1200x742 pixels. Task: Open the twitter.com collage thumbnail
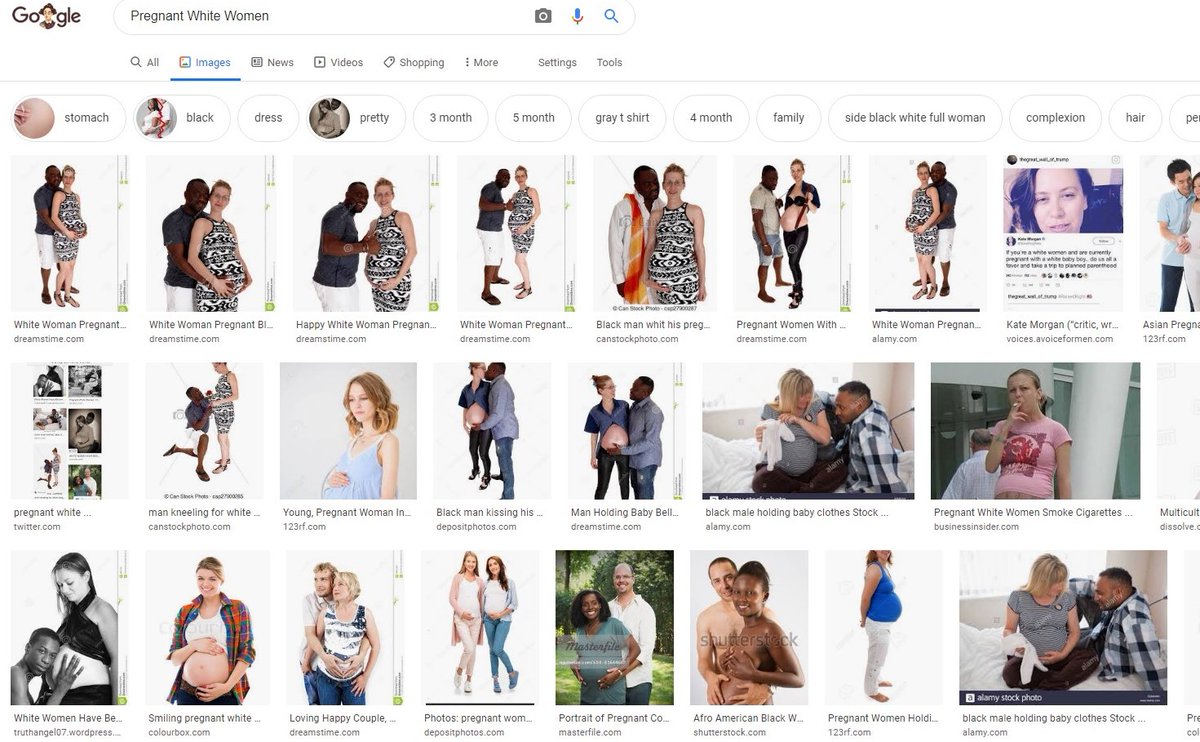tap(69, 431)
